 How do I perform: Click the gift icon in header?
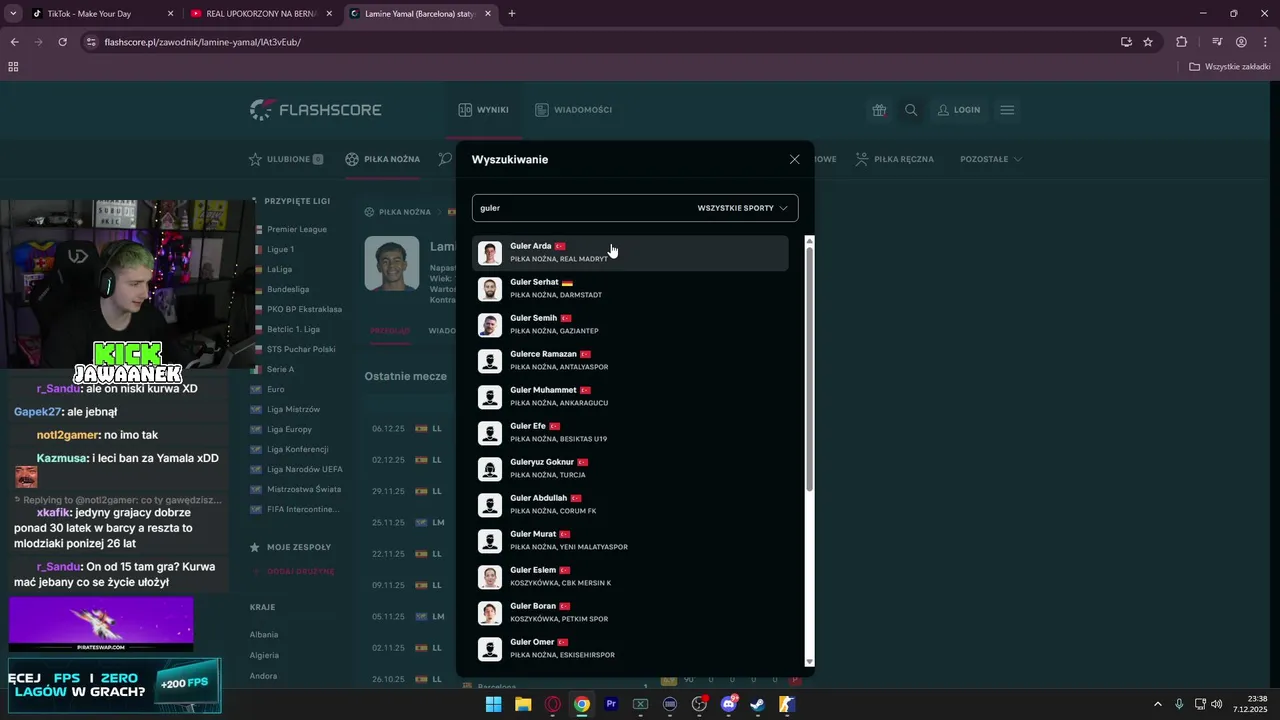[x=879, y=110]
